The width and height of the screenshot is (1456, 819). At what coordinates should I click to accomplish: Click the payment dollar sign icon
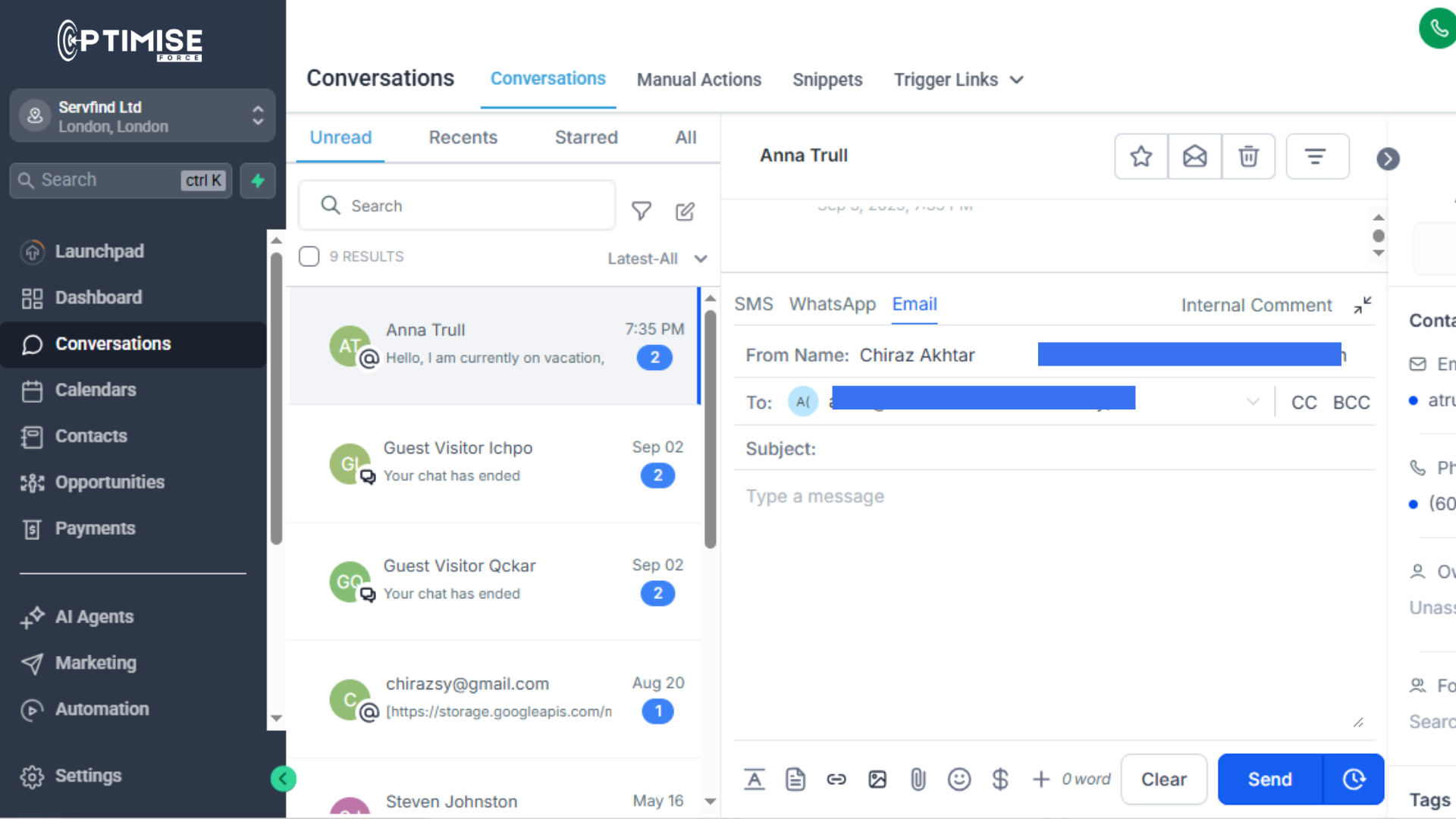[999, 779]
